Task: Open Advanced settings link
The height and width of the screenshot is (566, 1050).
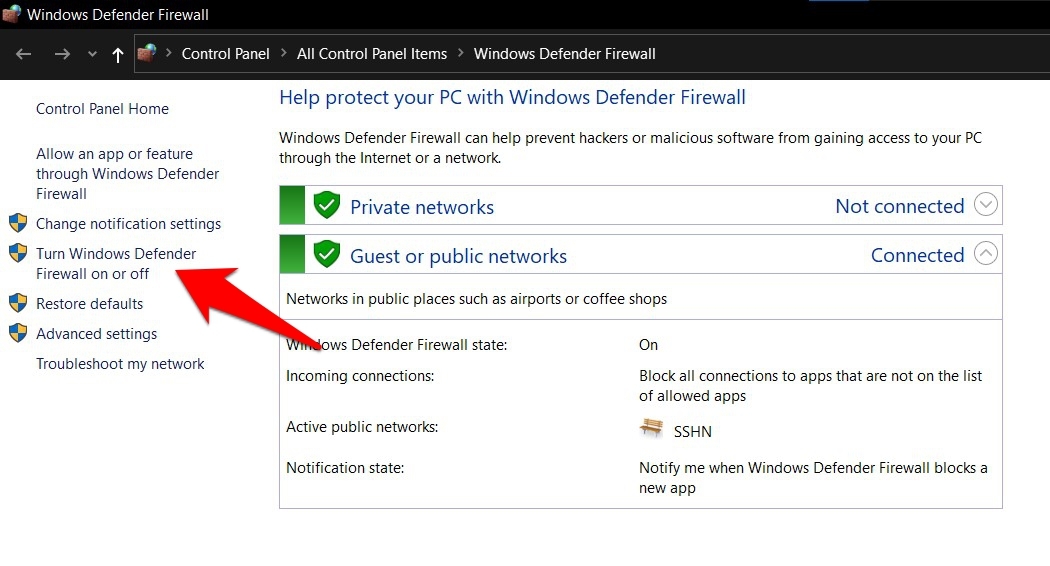Action: pyautogui.click(x=96, y=334)
